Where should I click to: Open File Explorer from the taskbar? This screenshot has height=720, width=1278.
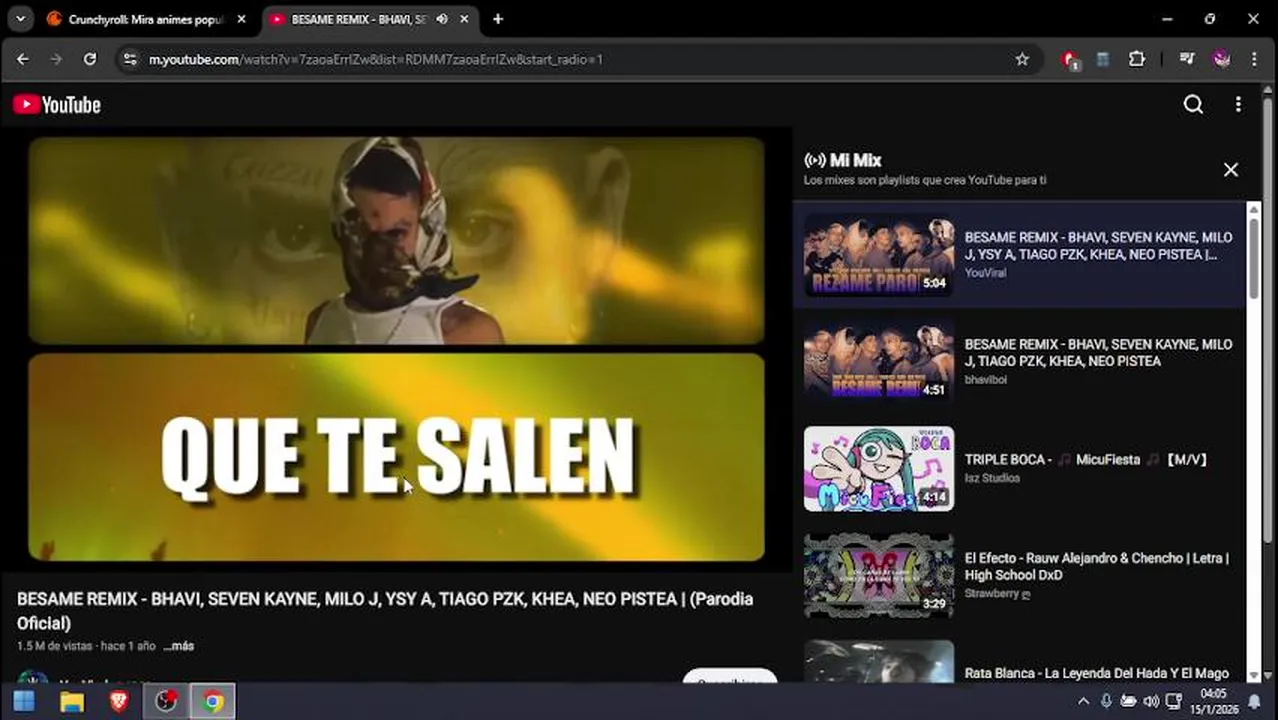(72, 701)
